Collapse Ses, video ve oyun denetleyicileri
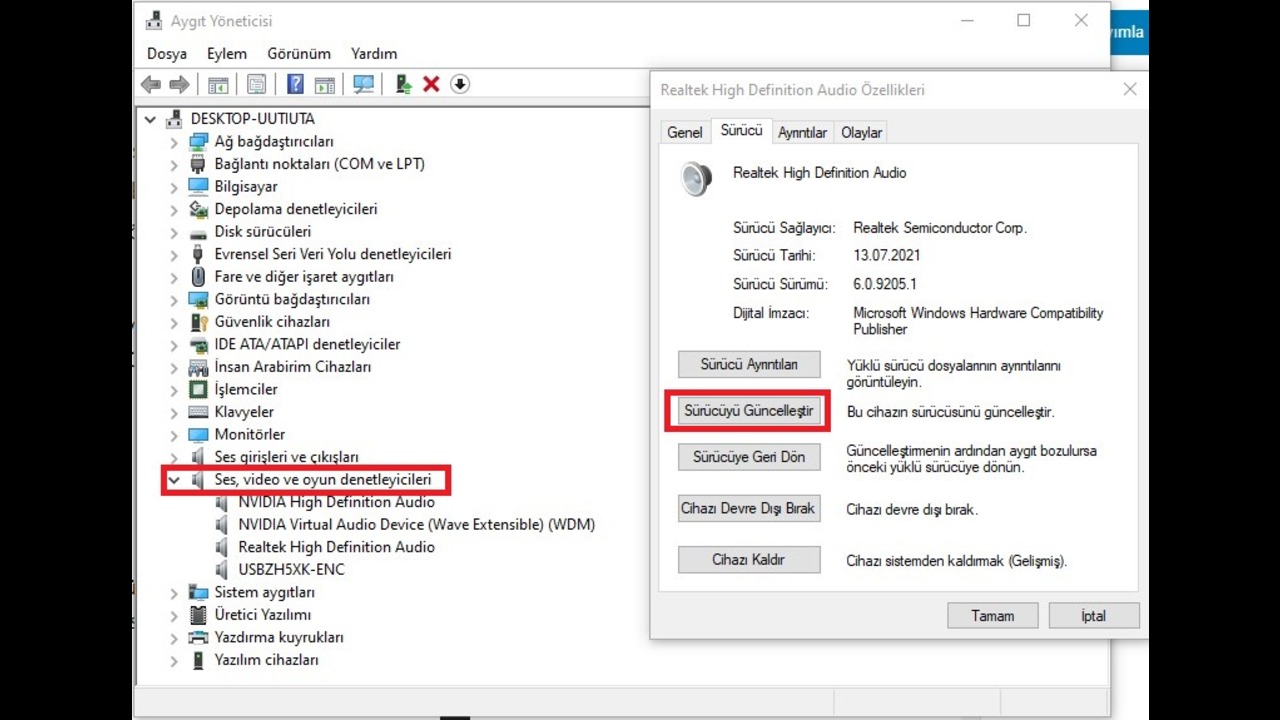The image size is (1280, 720). point(174,480)
